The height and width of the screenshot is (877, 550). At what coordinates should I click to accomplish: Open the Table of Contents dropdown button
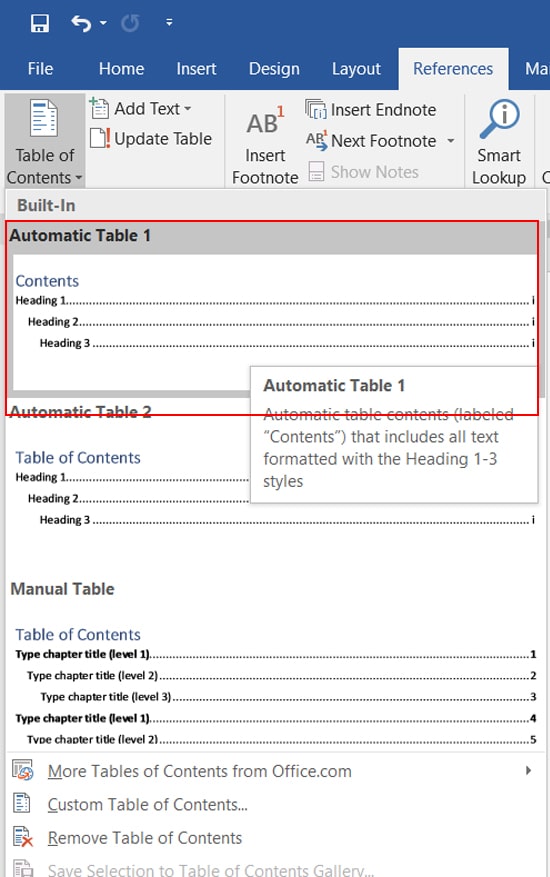click(45, 141)
